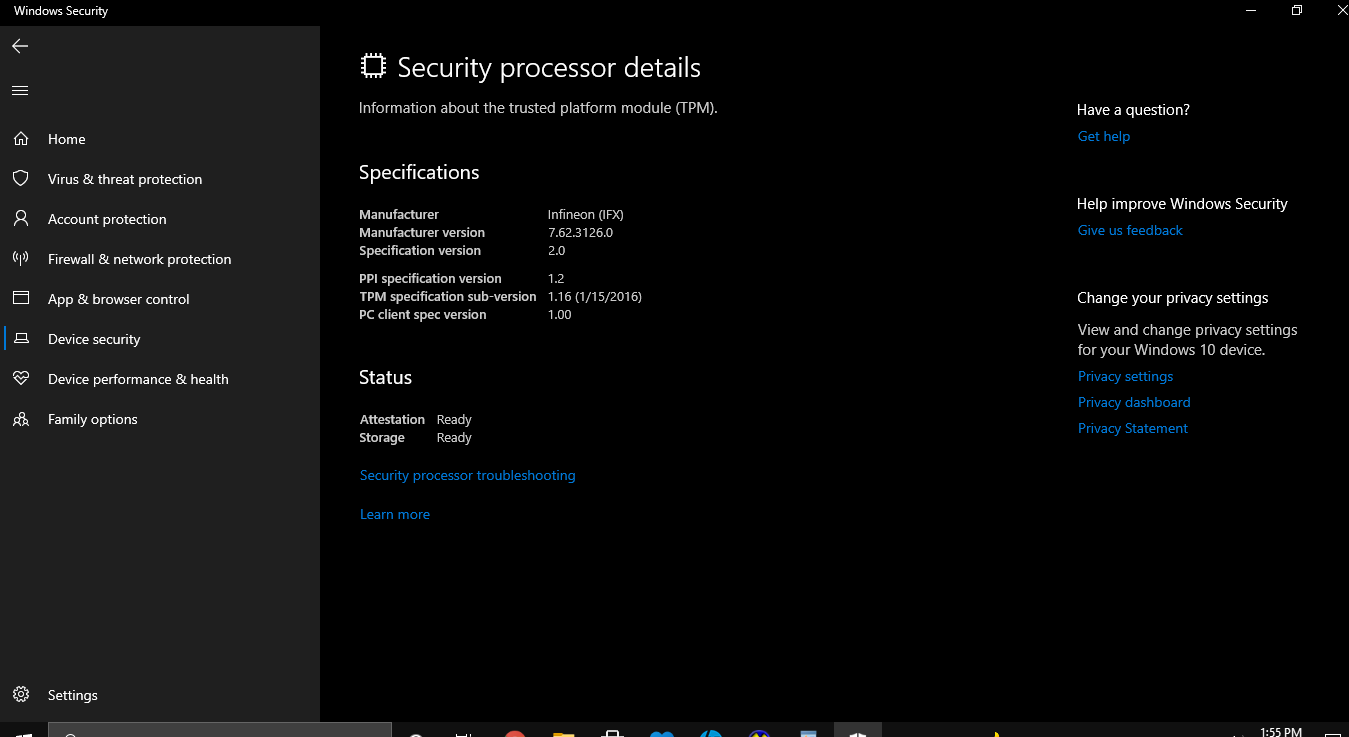Click the Attestation Ready status value
This screenshot has height=737, width=1349.
[x=454, y=419]
